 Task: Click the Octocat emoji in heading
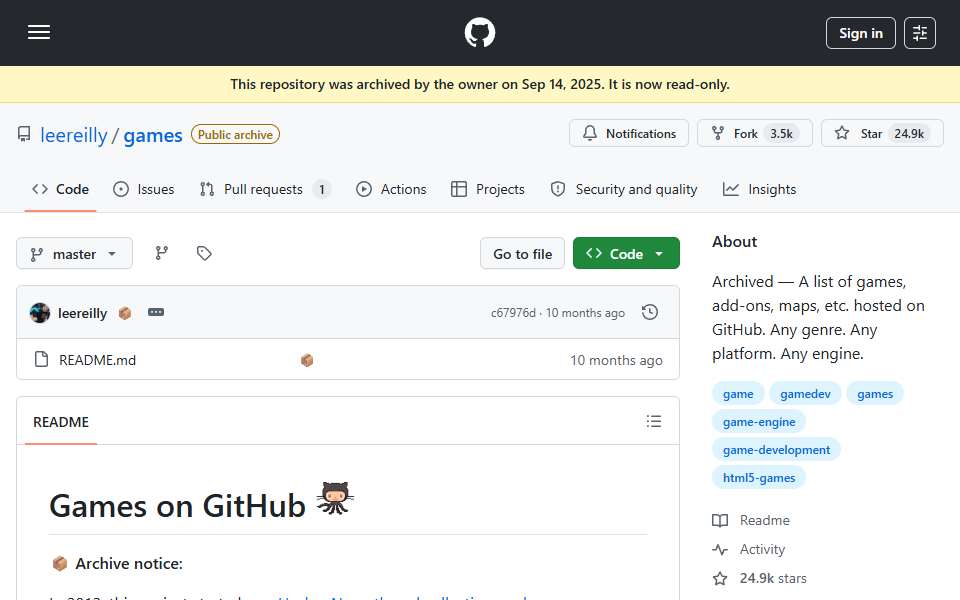coord(335,498)
